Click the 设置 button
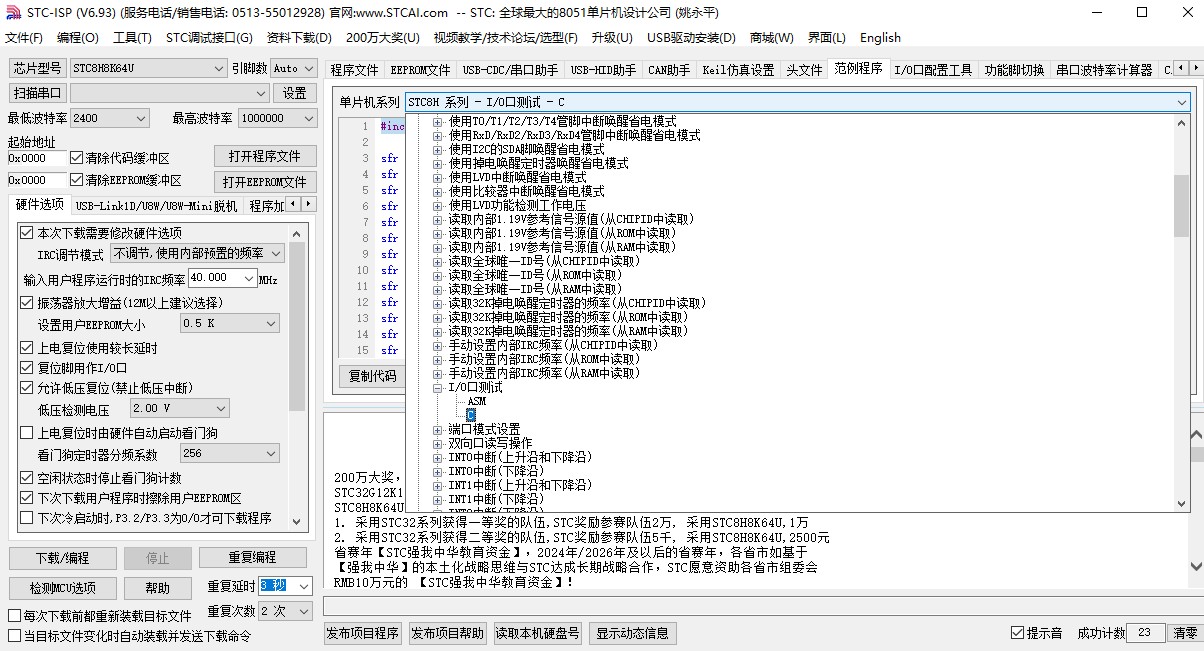The height and width of the screenshot is (651, 1204). click(x=294, y=93)
